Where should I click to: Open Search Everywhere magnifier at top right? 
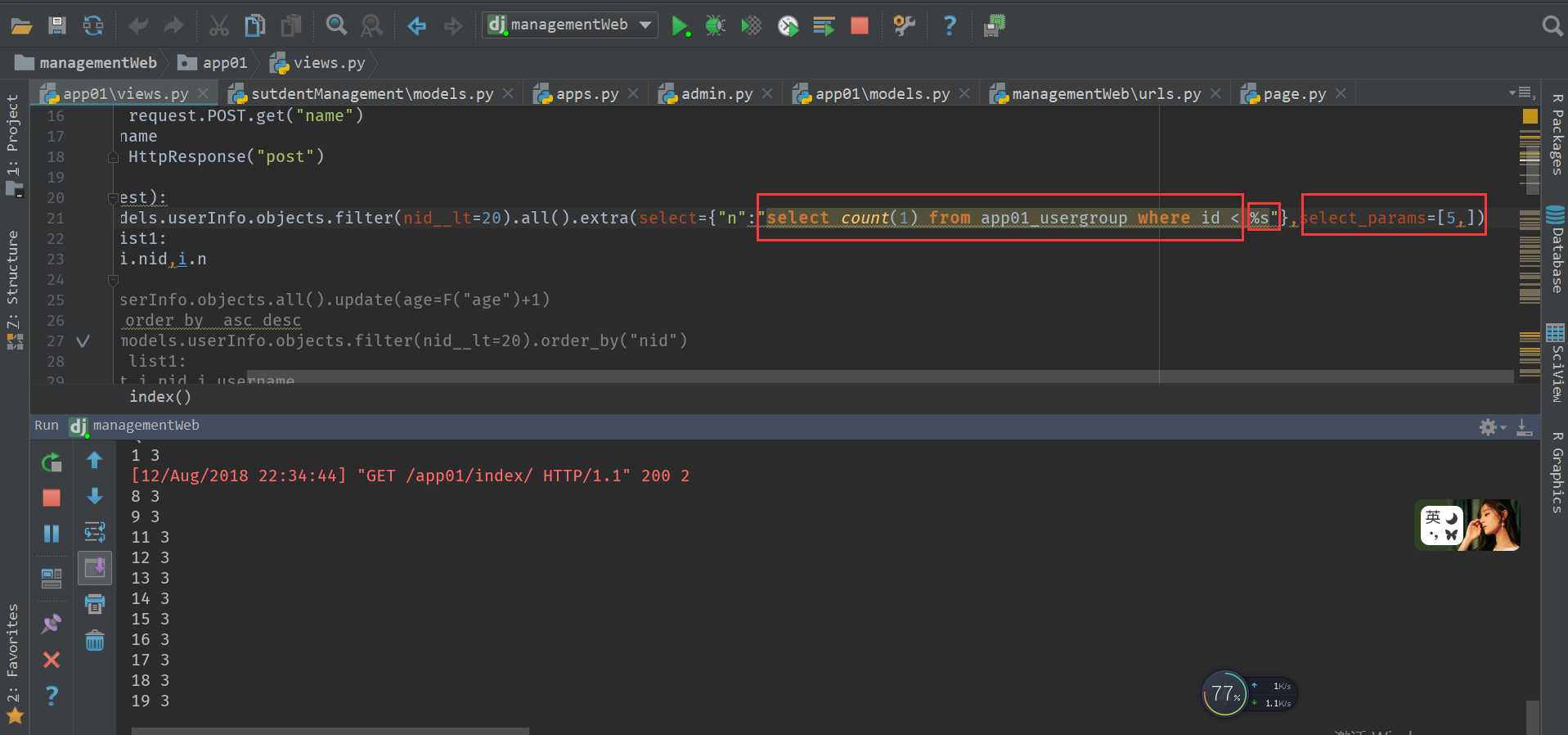click(x=1552, y=26)
